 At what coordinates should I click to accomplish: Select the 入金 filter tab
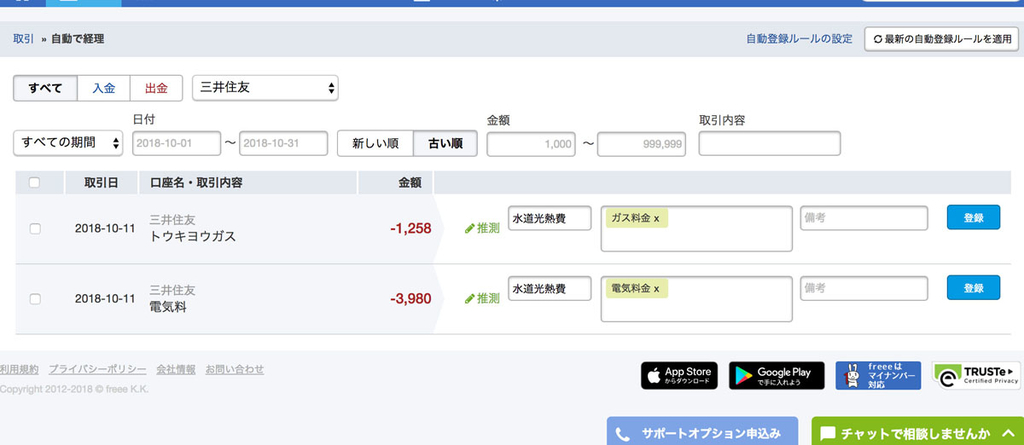[103, 88]
